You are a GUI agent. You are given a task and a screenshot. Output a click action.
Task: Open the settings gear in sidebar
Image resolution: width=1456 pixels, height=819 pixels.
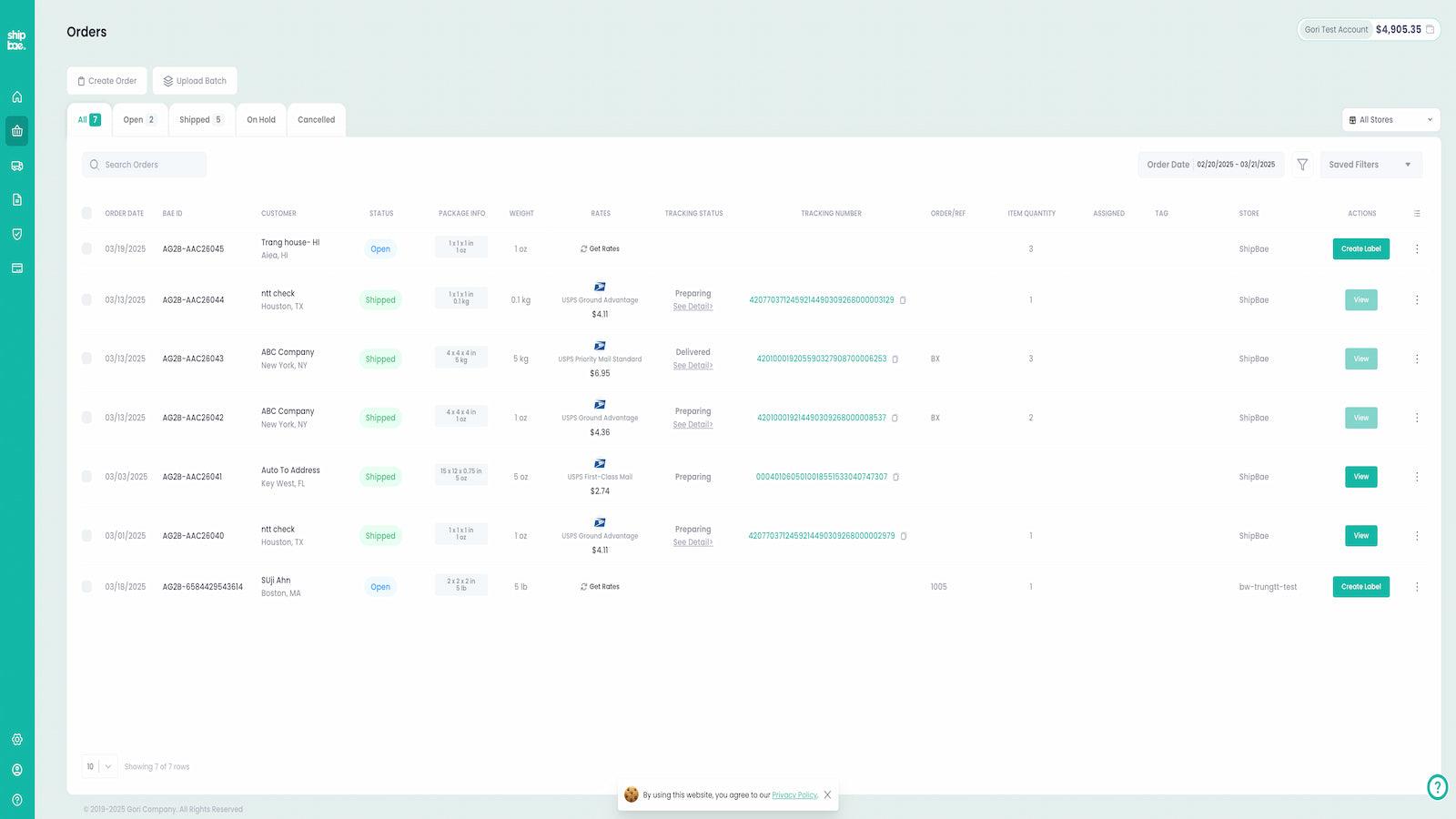[16, 740]
